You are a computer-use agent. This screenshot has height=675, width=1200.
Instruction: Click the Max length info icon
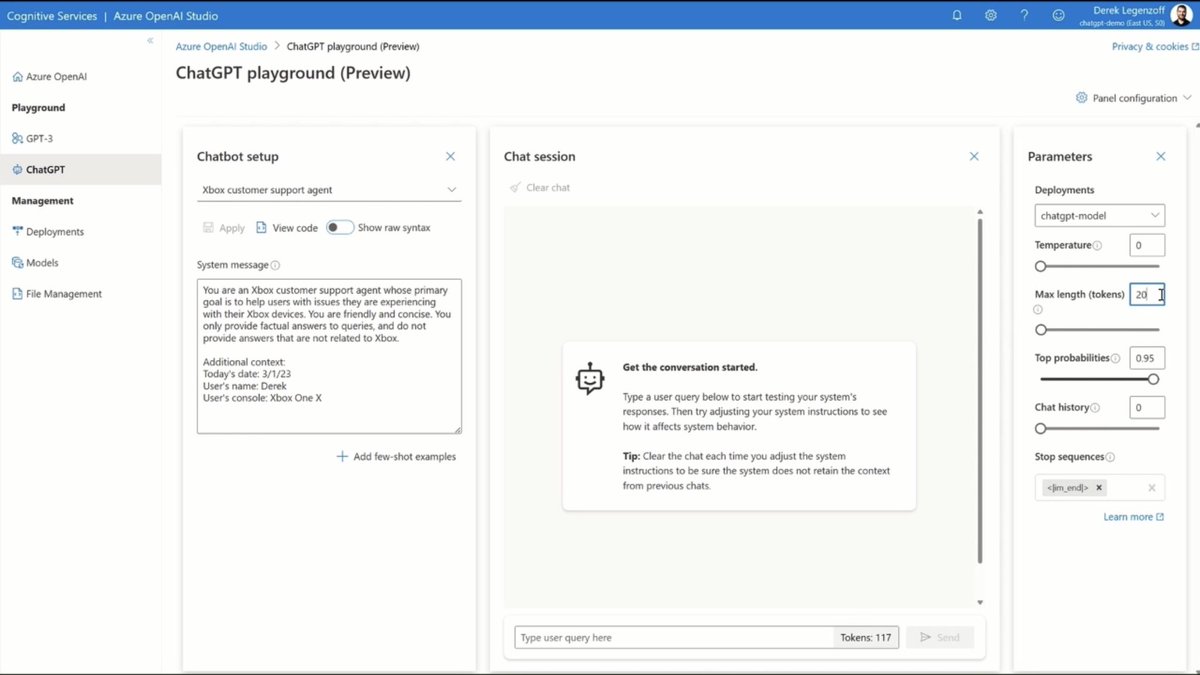1038,309
